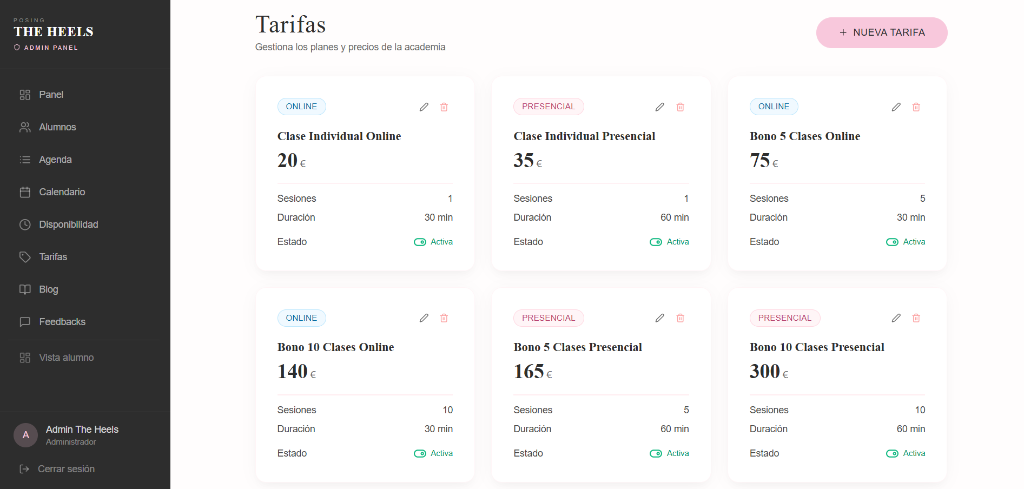Click the 'ADMIN PANEL' label under logo

point(51,48)
